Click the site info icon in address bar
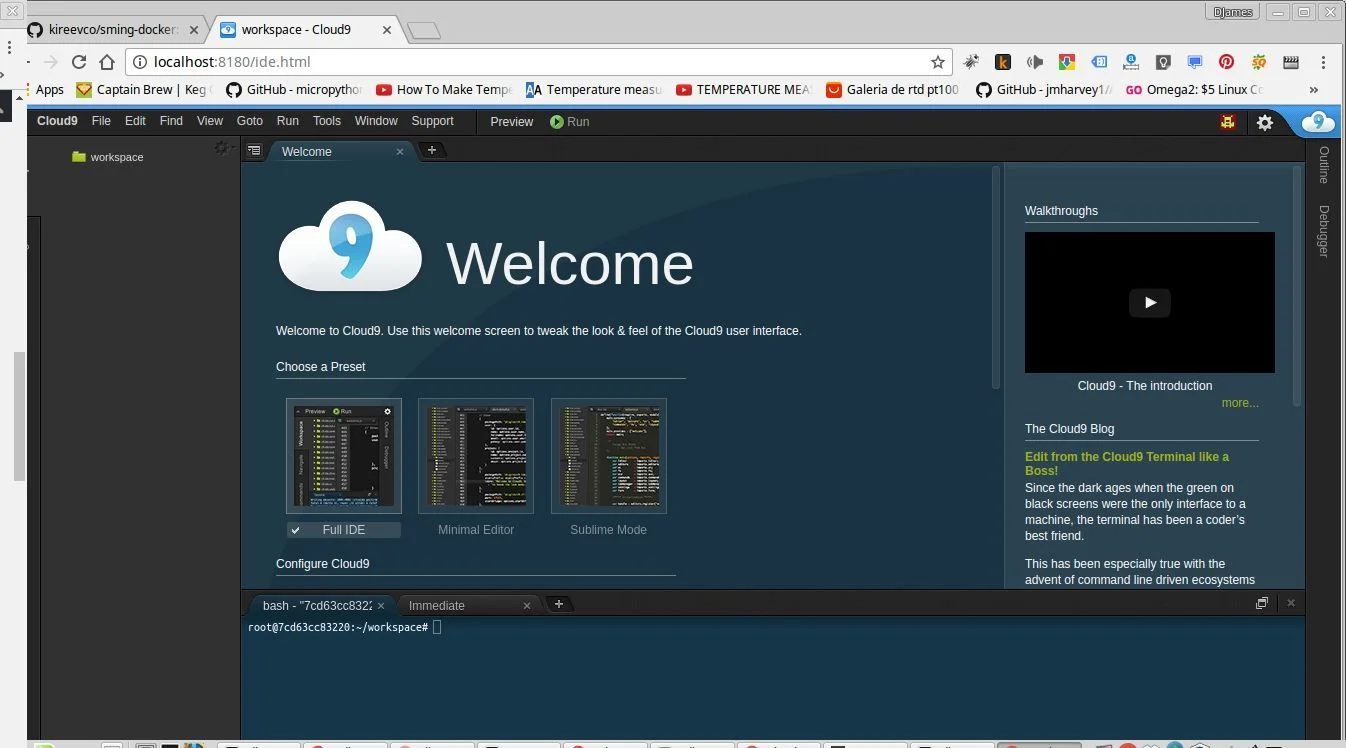 (140, 62)
